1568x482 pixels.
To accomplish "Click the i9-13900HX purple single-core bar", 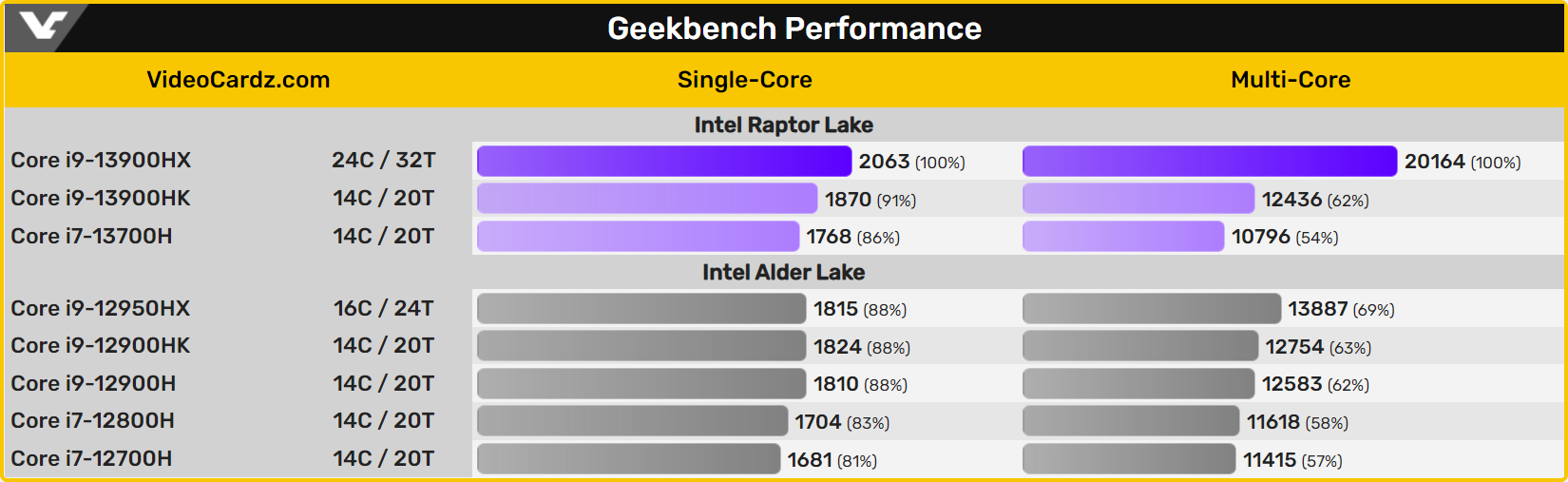I will (663, 161).
